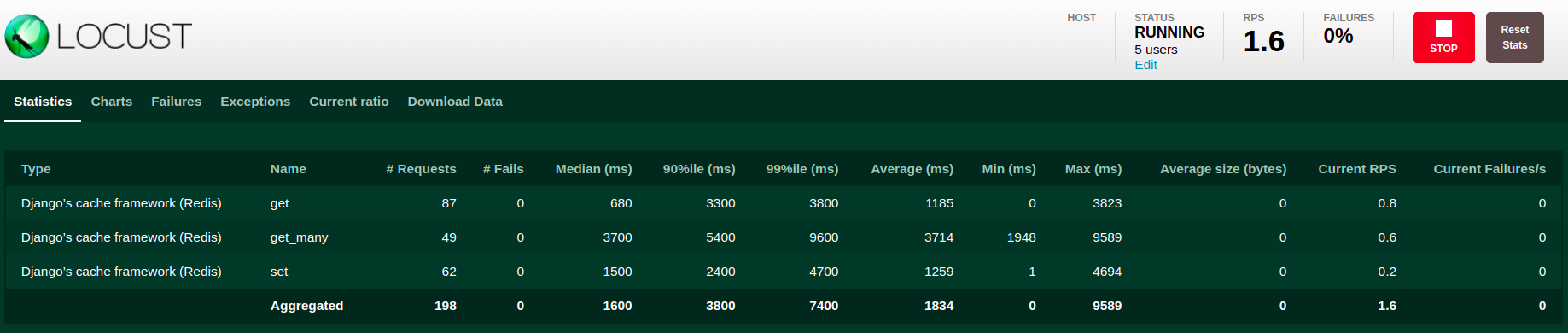
Task: Click average value 3714 for get_many
Action: coord(939,237)
